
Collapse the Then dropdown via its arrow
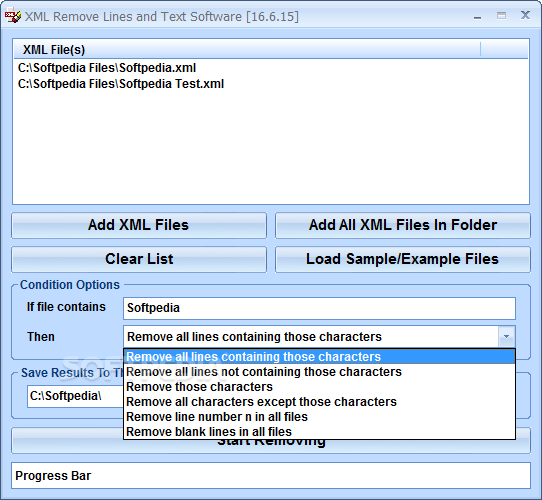[506, 336]
